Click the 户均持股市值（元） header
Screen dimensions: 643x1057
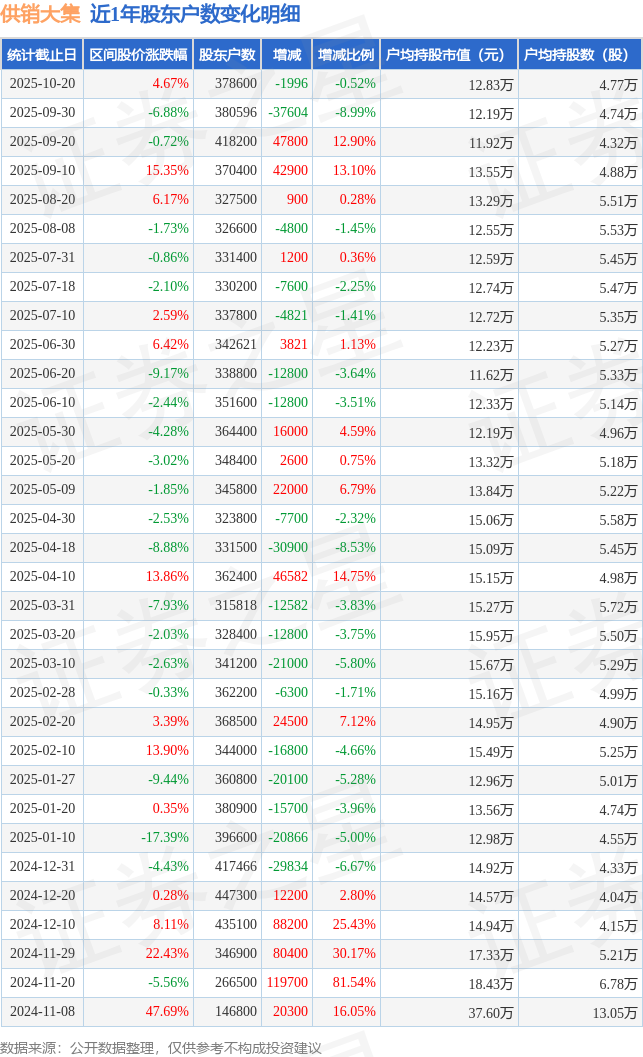(x=447, y=55)
